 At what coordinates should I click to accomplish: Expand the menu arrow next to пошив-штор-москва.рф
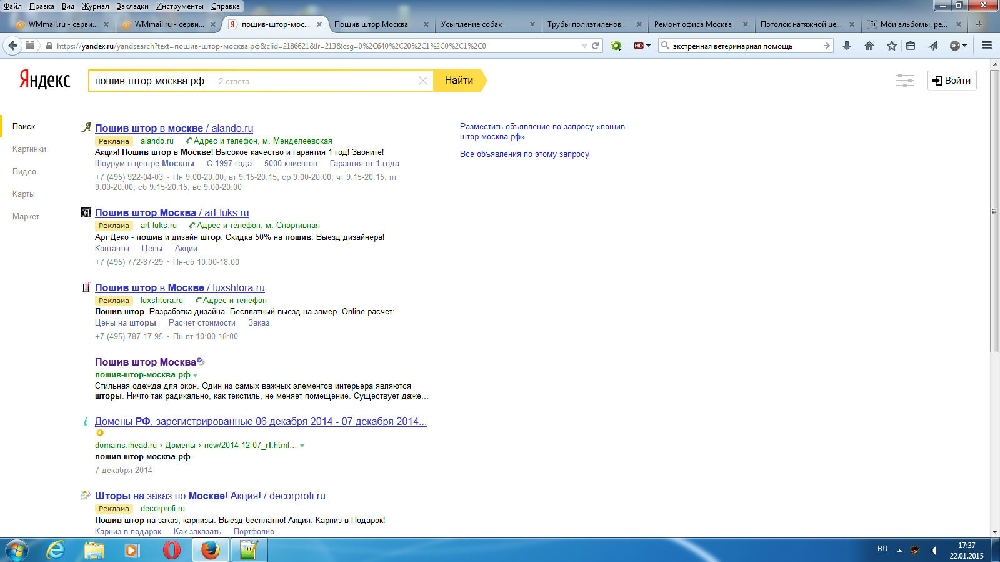click(195, 375)
